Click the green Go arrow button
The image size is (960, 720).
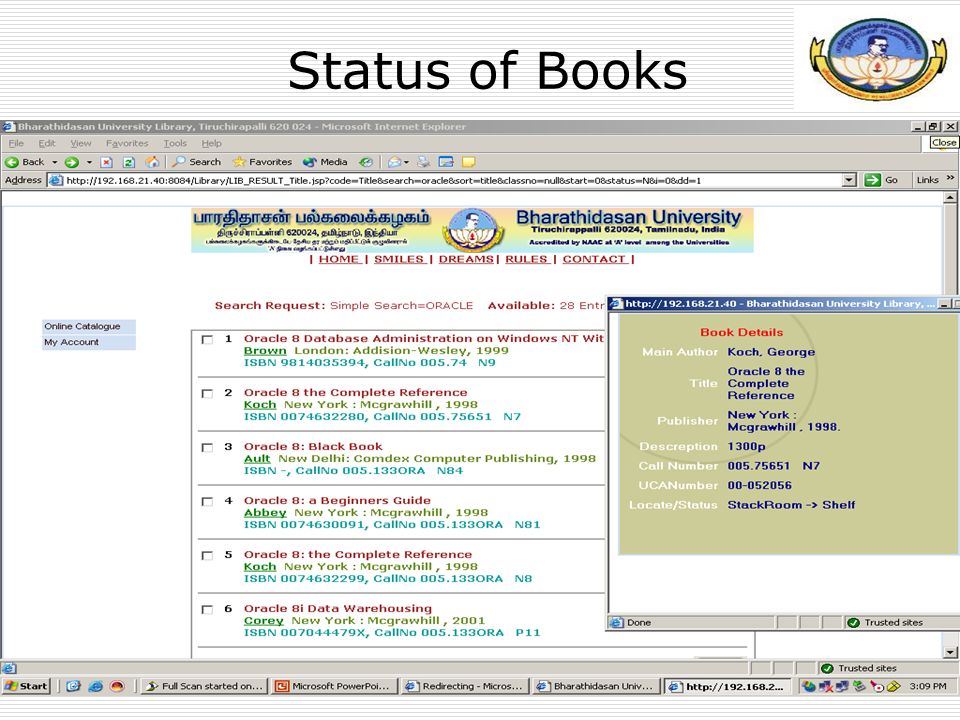(x=872, y=180)
